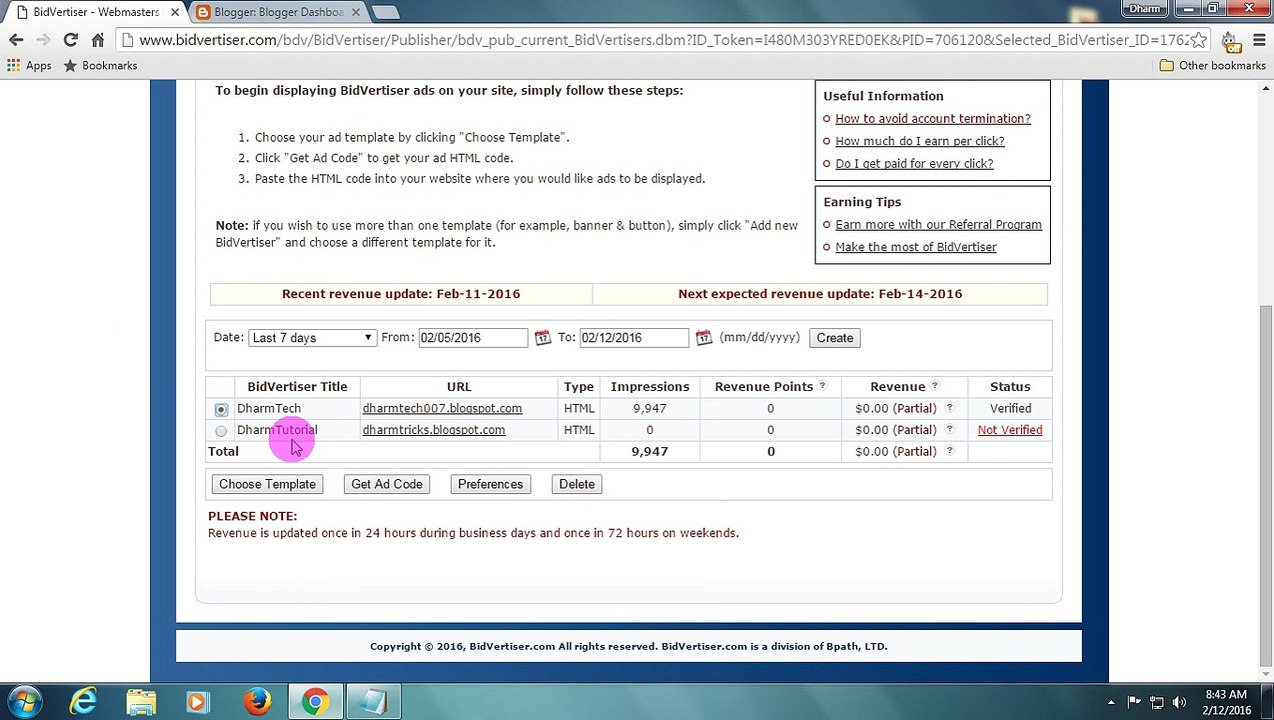Click the Not Verified status link
Viewport: 1274px width, 720px height.
pos(1010,430)
